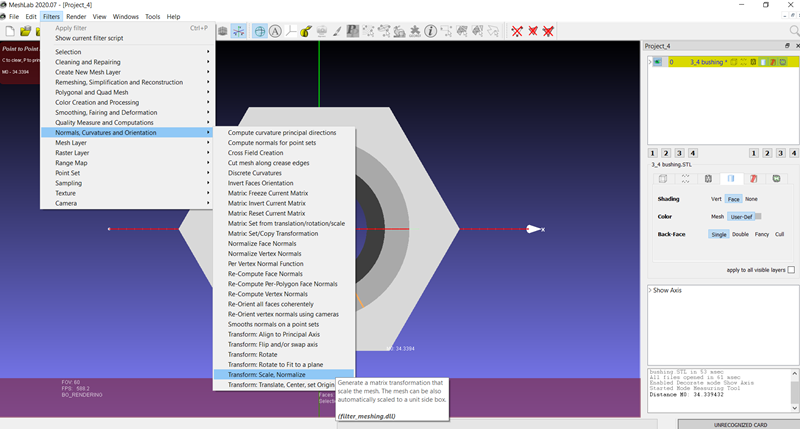Open the Create New Mesh Layer submenu

pos(128,72)
